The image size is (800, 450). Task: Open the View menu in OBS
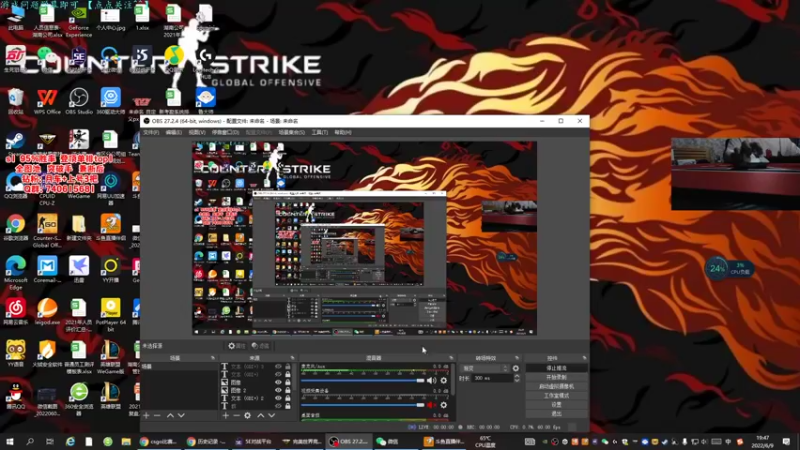pos(197,132)
